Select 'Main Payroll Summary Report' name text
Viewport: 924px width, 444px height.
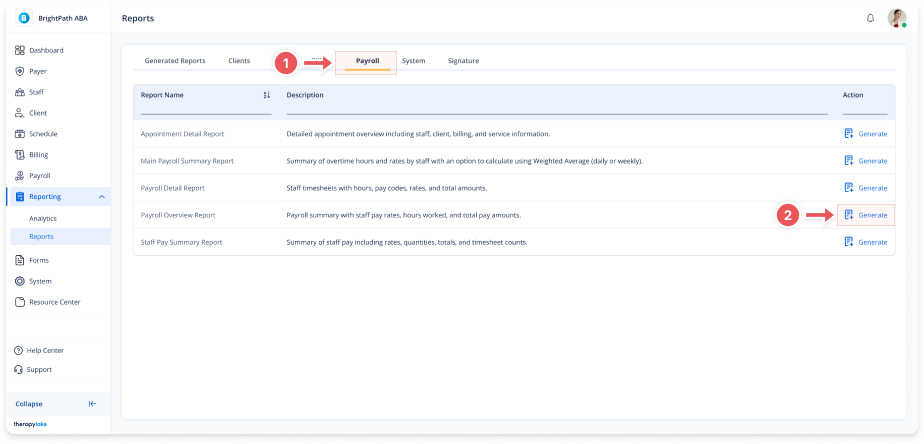point(187,161)
